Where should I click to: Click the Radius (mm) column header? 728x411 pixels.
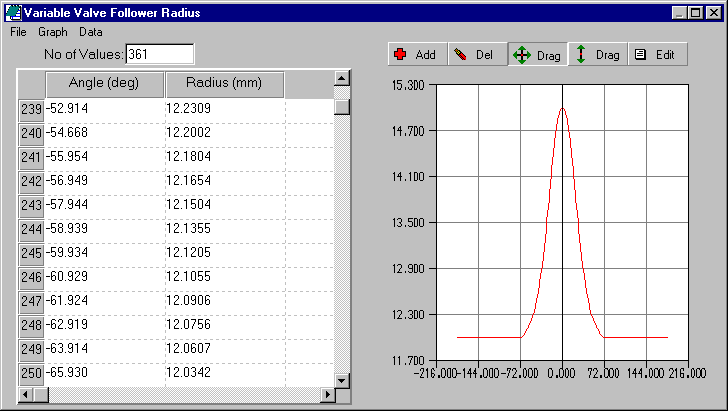coord(224,84)
